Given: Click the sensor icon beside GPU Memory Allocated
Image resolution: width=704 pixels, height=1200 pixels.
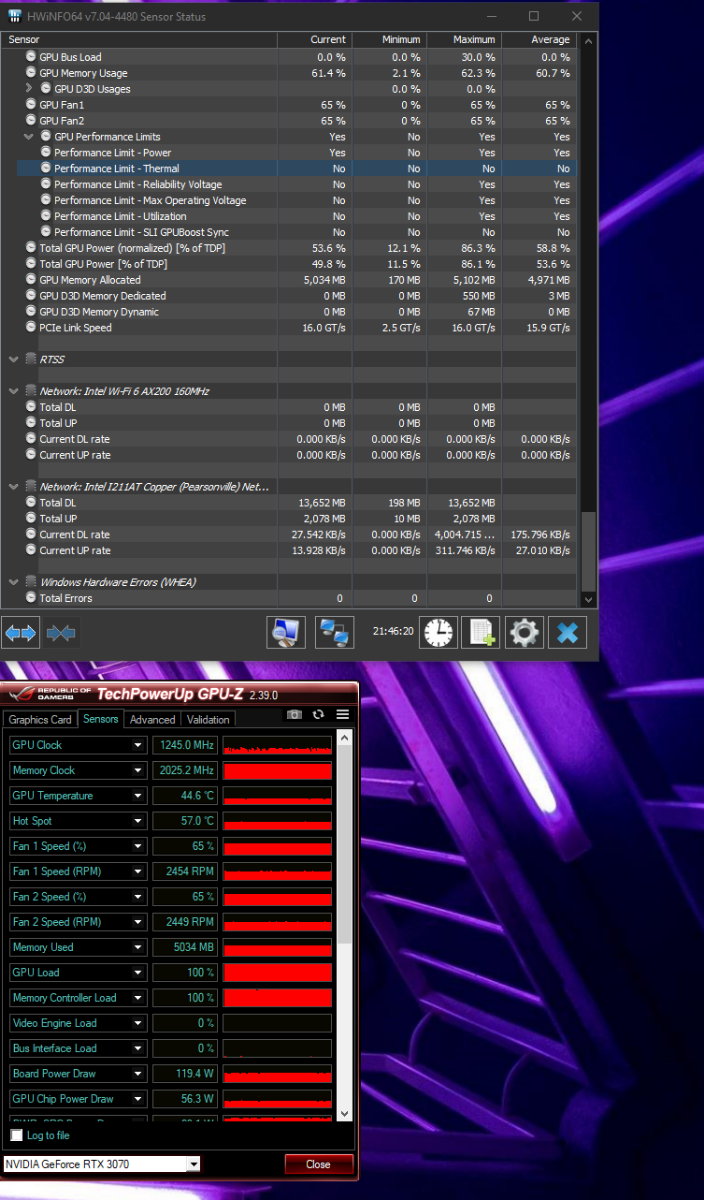Looking at the screenshot, I should pyautogui.click(x=31, y=280).
